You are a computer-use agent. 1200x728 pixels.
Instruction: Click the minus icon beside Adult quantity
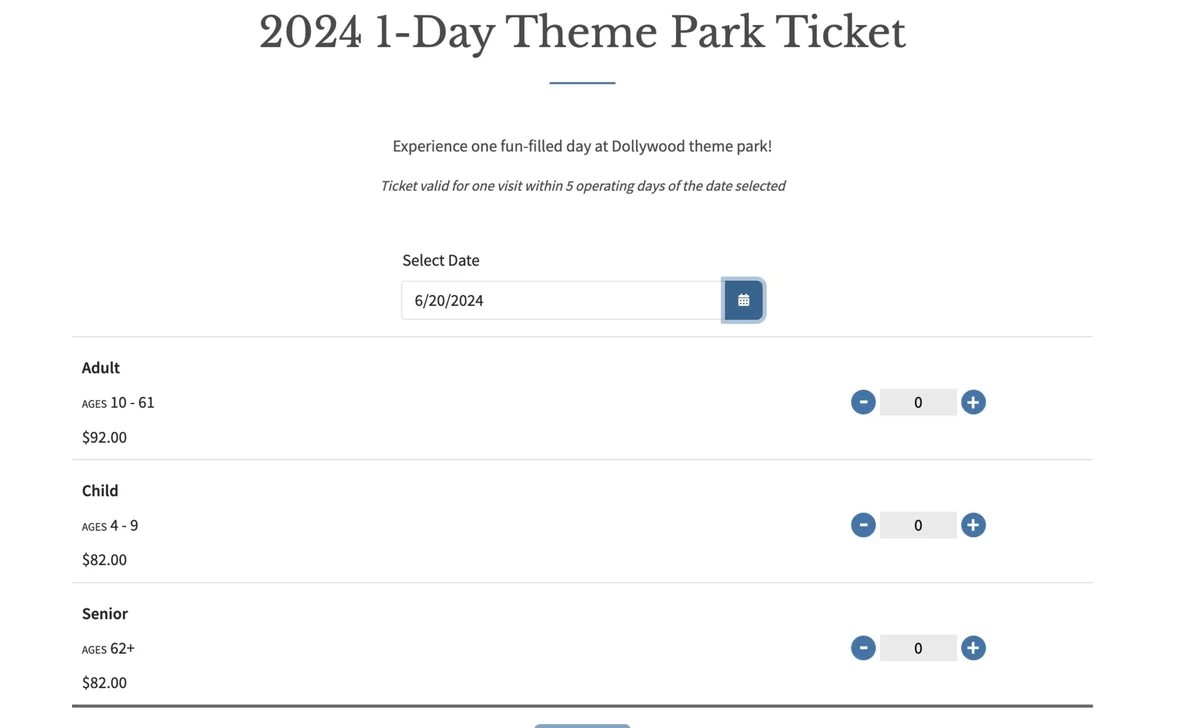(x=863, y=401)
